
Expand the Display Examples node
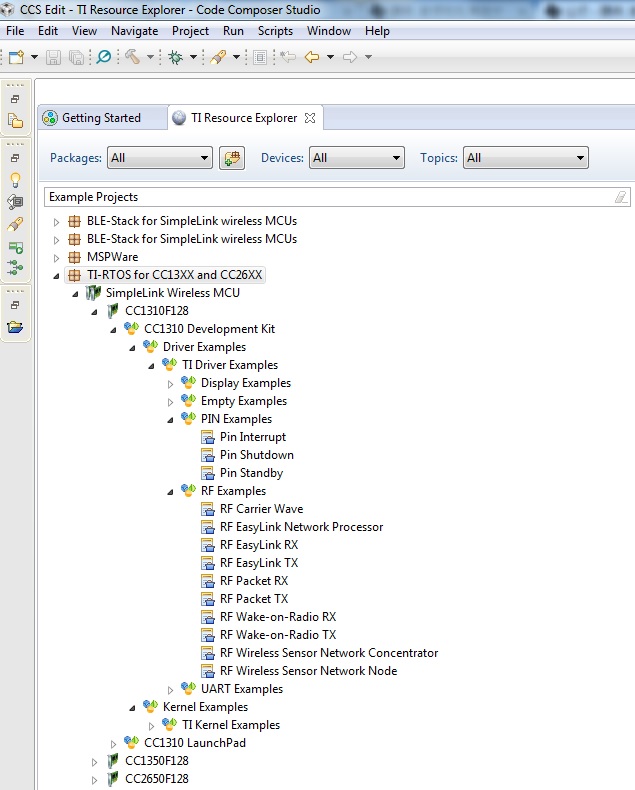[170, 384]
